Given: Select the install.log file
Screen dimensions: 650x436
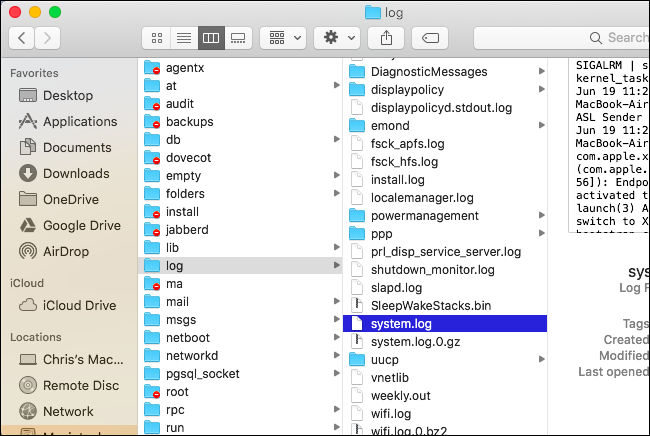Looking at the screenshot, I should [x=397, y=180].
